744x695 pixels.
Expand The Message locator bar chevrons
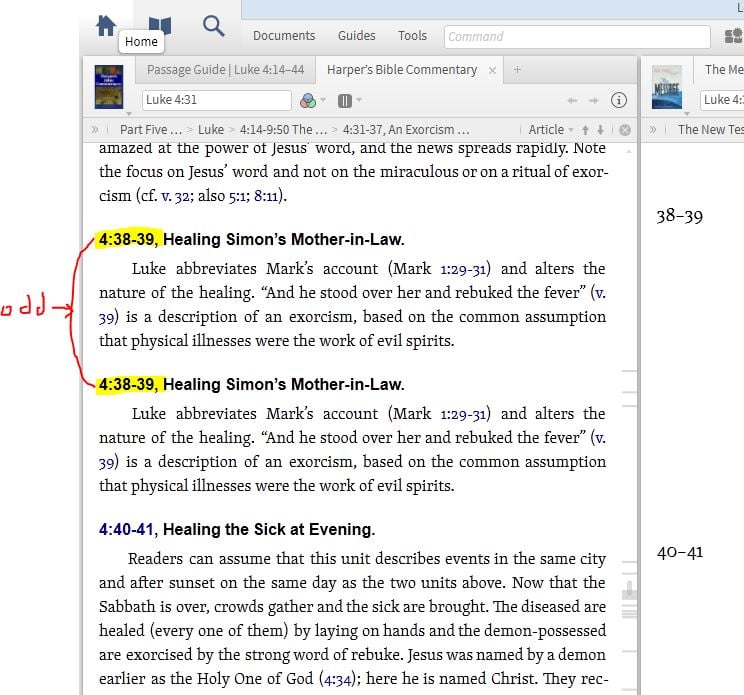click(652, 130)
